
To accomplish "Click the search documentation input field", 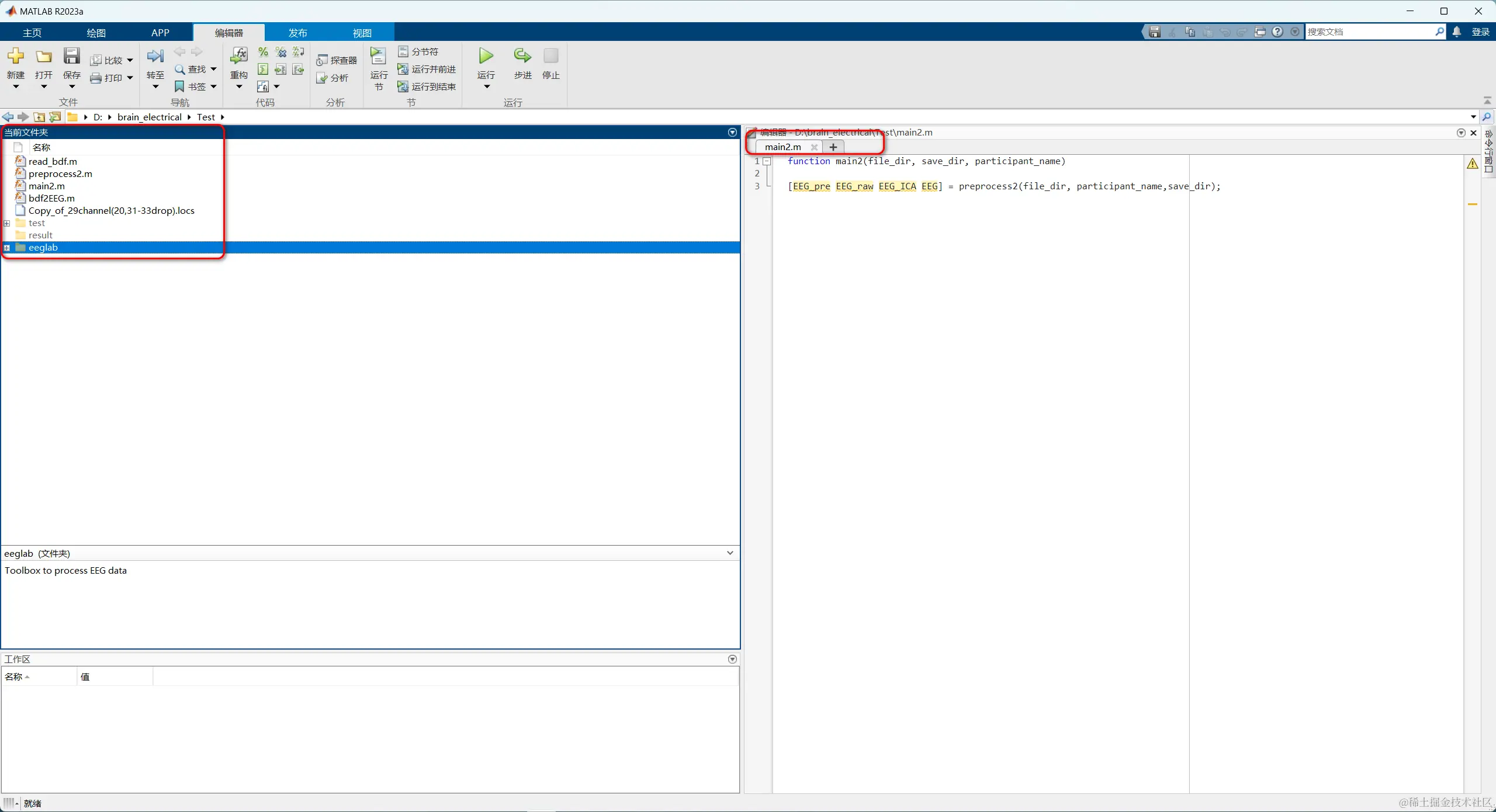I will tap(1367, 32).
